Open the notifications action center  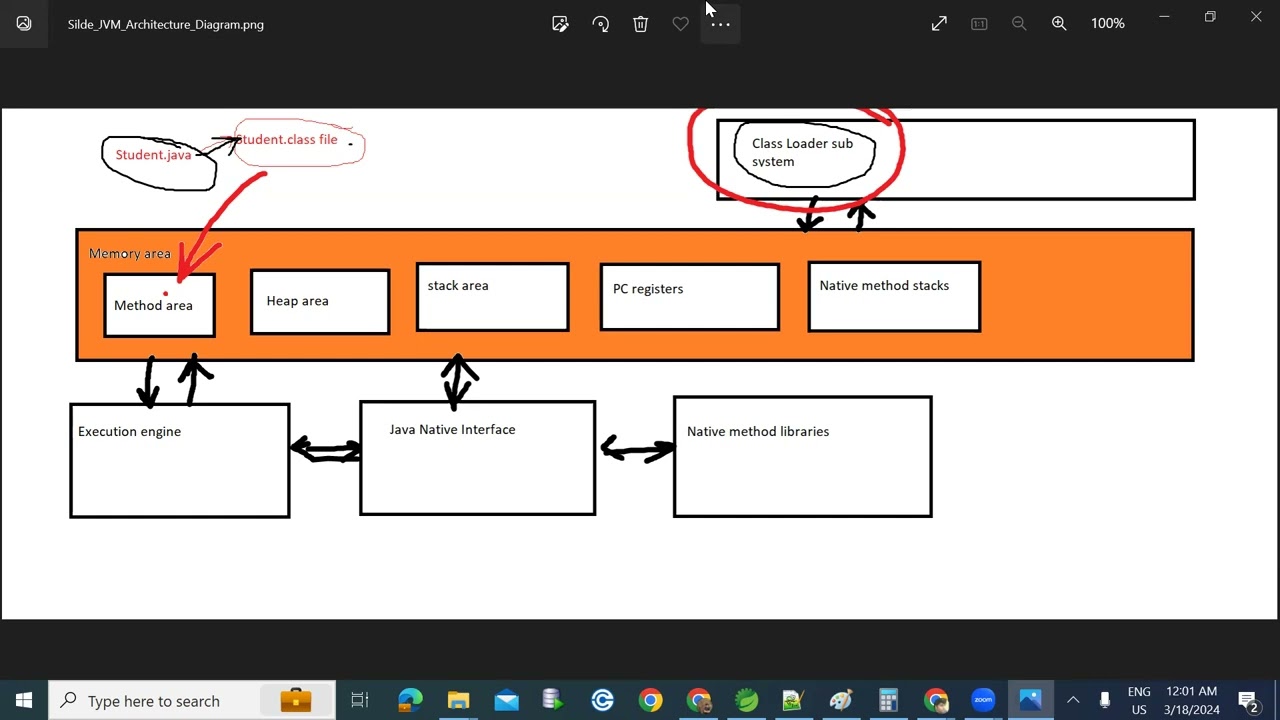(1248, 700)
